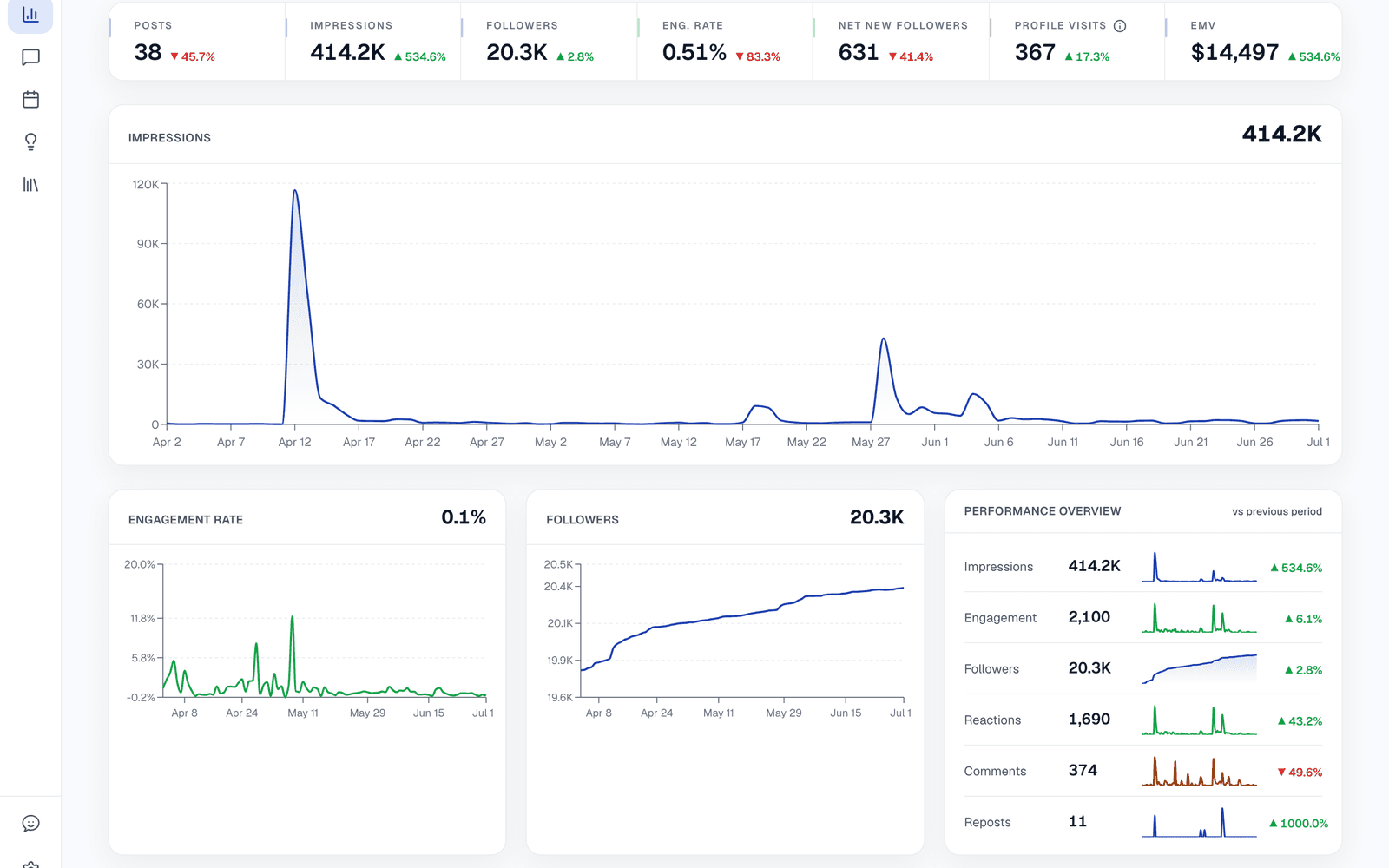Click the 43.2% increase in Reactions row
Viewport: 1389px width, 868px height.
(1300, 721)
